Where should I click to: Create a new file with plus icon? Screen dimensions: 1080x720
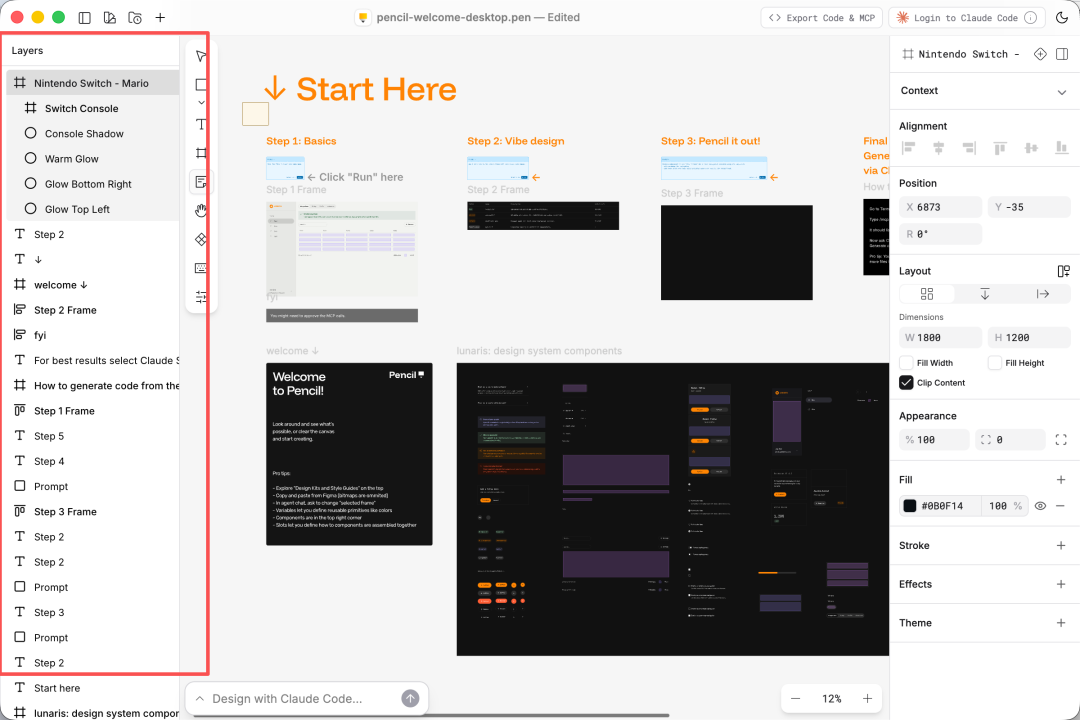point(160,18)
